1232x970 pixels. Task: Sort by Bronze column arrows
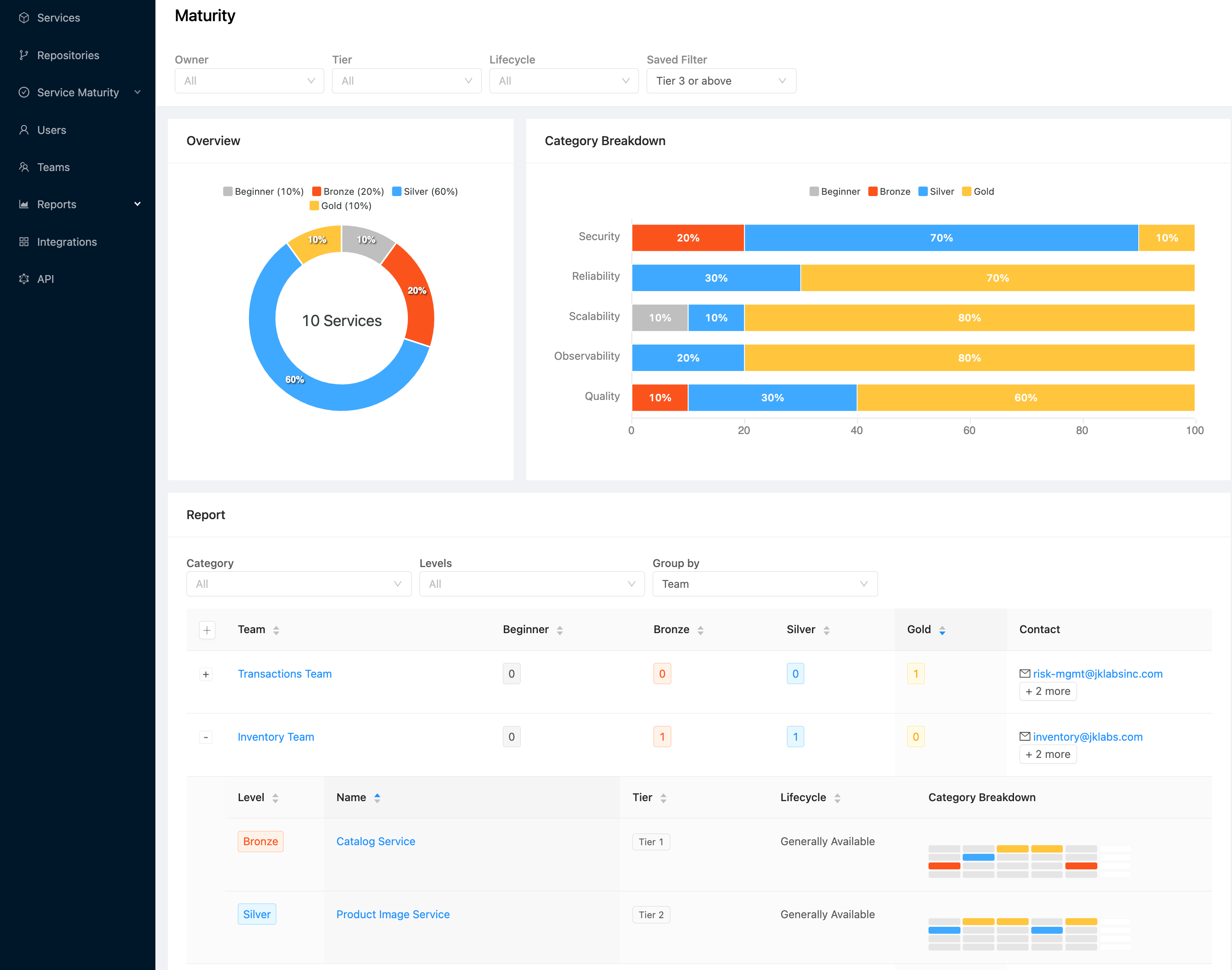pos(701,630)
